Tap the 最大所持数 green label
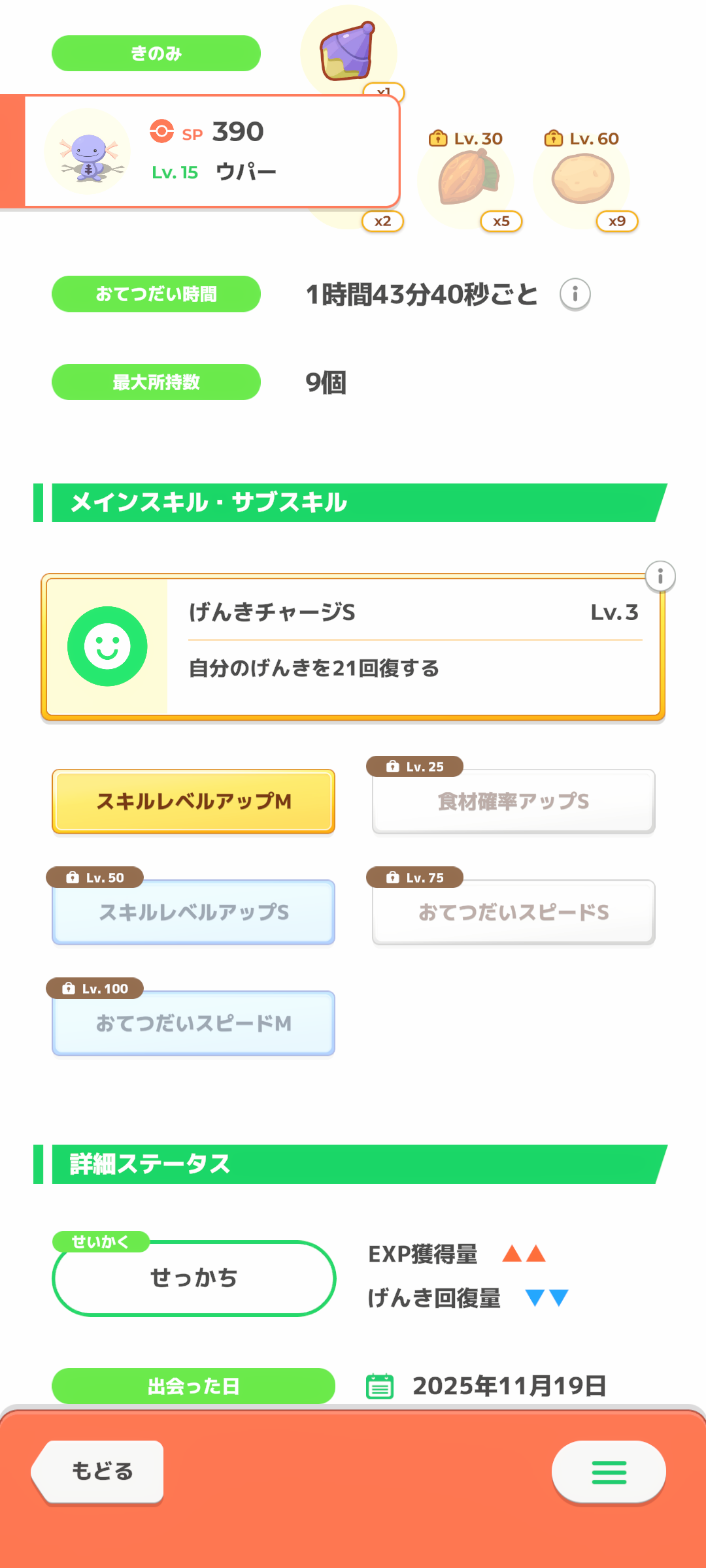The image size is (706, 1568). point(156,382)
